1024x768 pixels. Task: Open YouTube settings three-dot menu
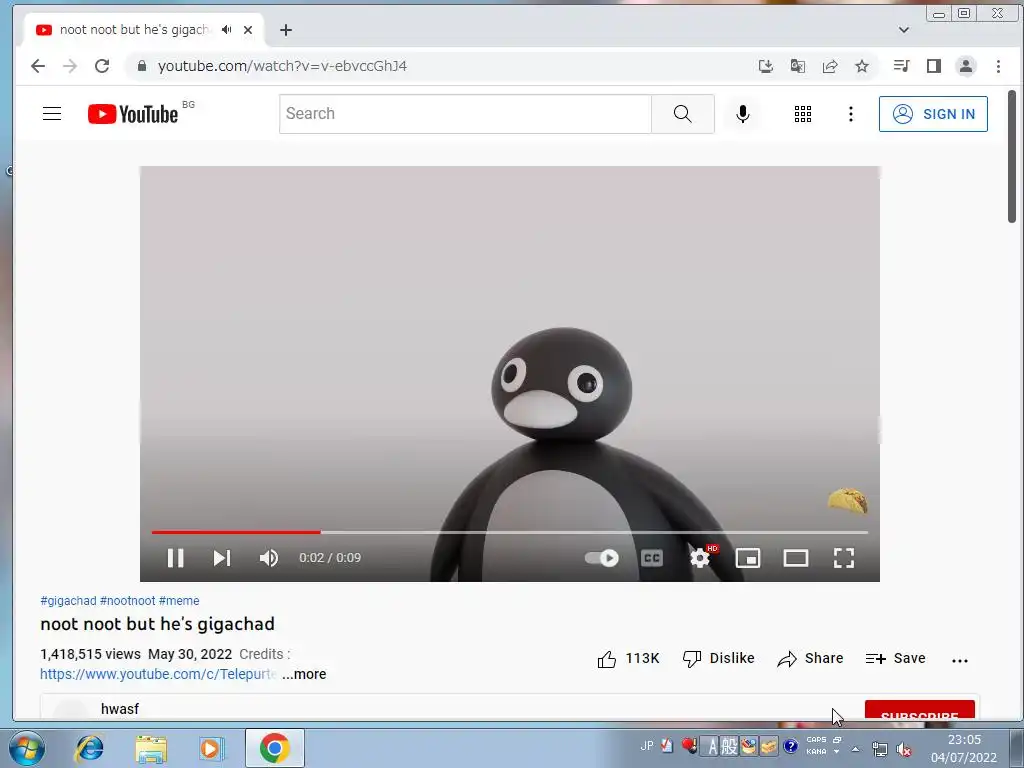click(850, 114)
